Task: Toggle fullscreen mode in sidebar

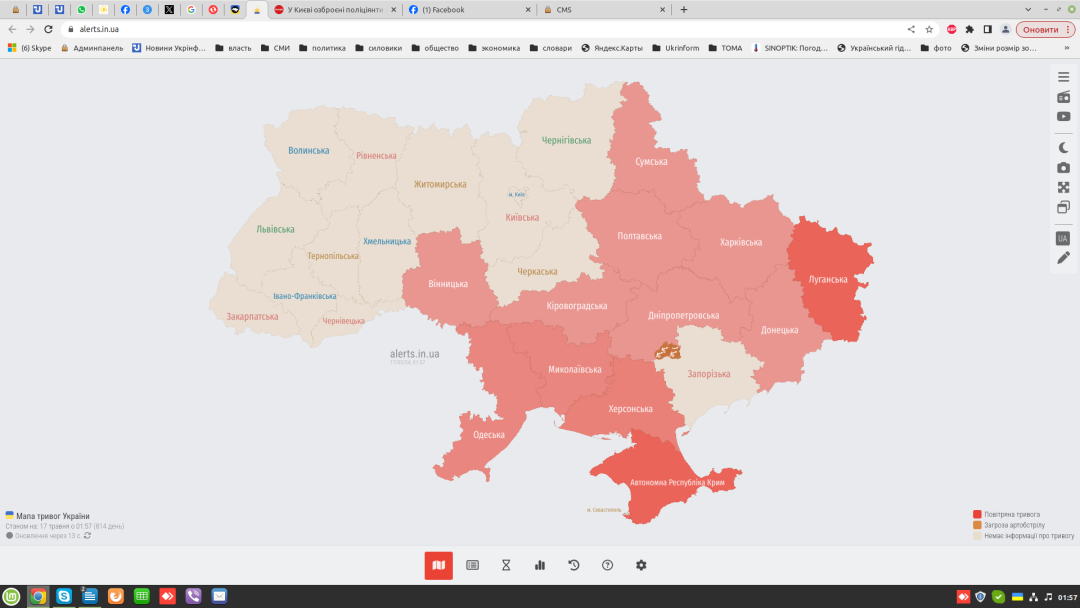Action: pos(1063,186)
